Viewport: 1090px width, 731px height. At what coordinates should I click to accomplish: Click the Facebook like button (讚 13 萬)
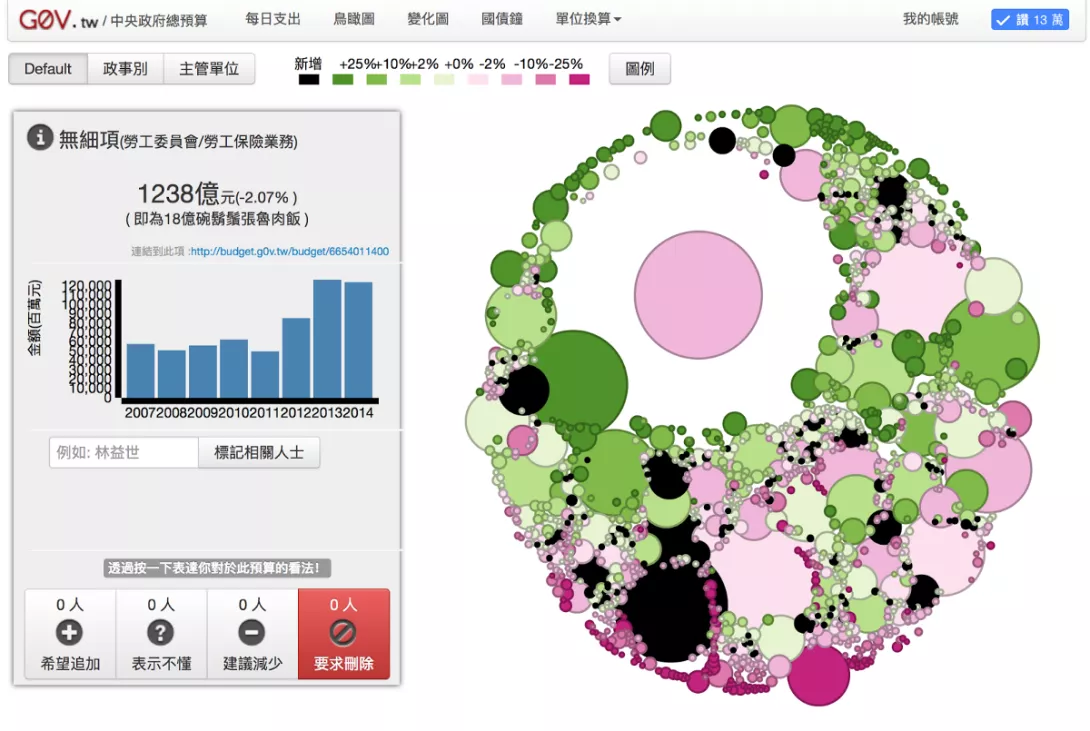(1030, 19)
